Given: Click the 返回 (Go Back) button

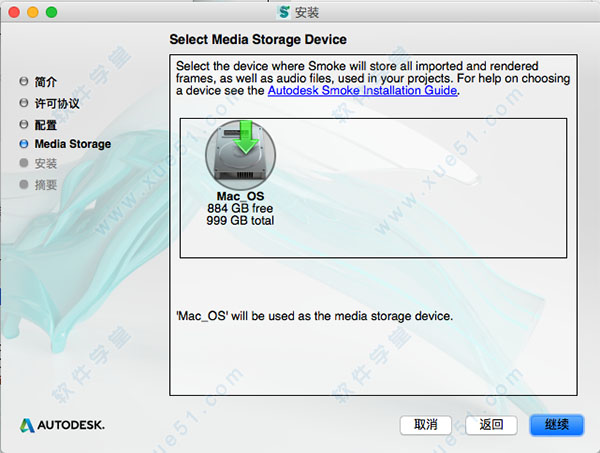Looking at the screenshot, I should coord(491,425).
